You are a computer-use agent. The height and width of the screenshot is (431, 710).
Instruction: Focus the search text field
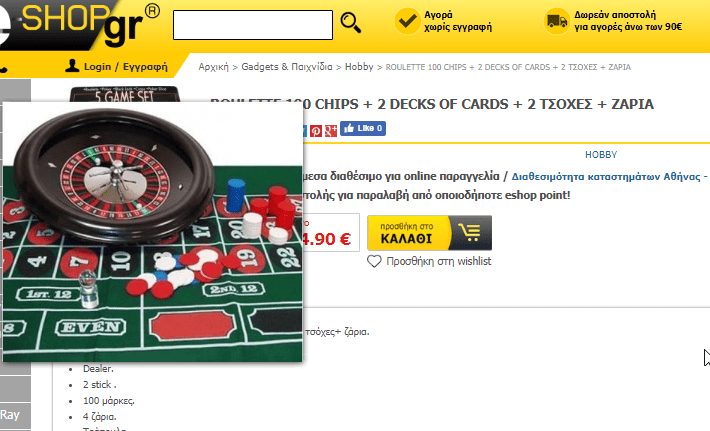coord(253,25)
